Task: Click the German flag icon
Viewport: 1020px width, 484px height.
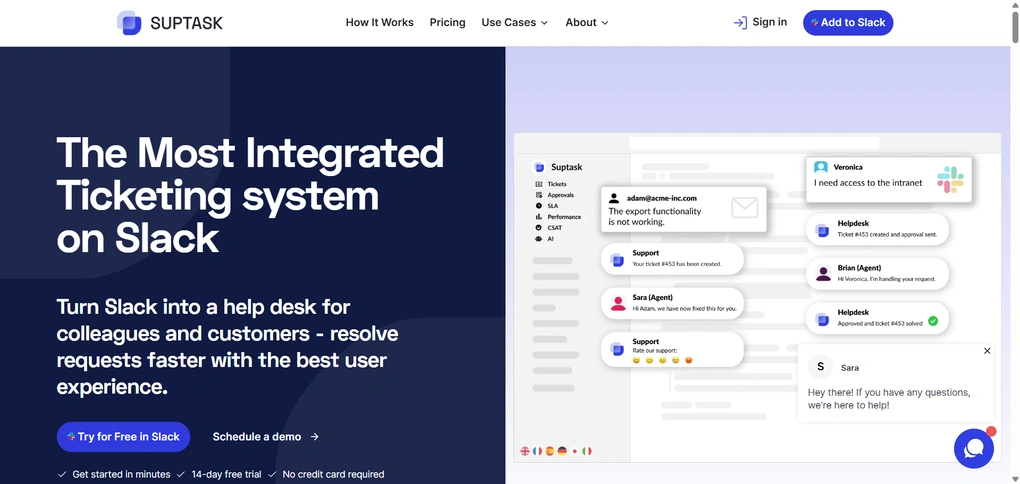Action: pos(562,451)
